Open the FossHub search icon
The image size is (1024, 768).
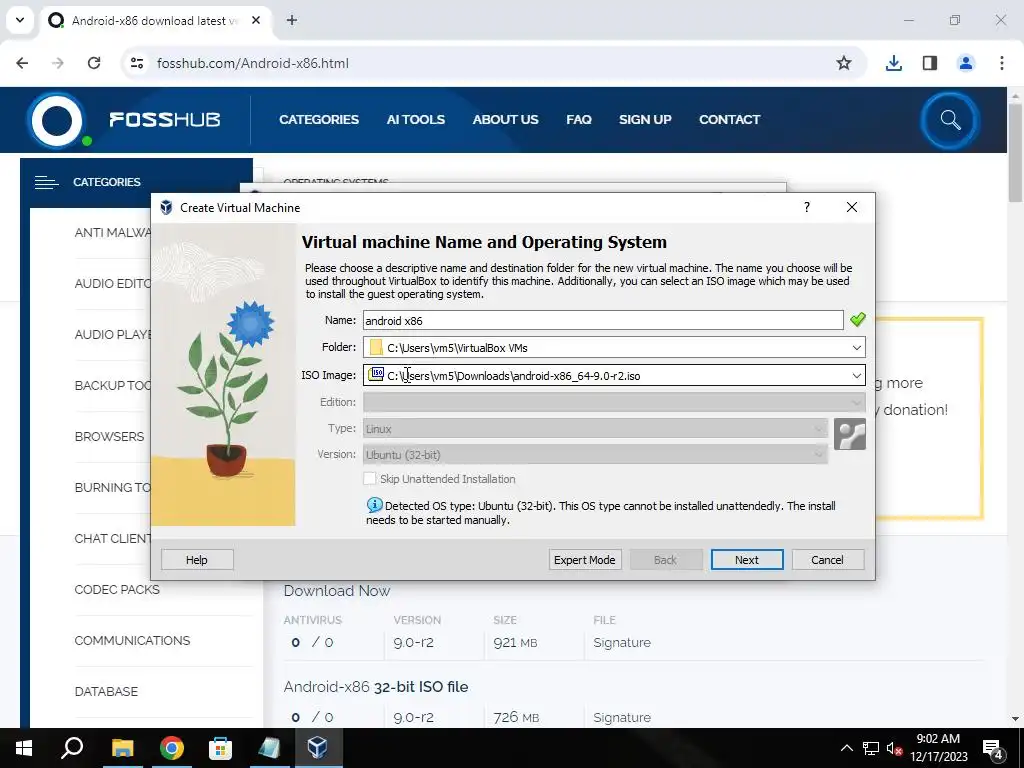950,120
